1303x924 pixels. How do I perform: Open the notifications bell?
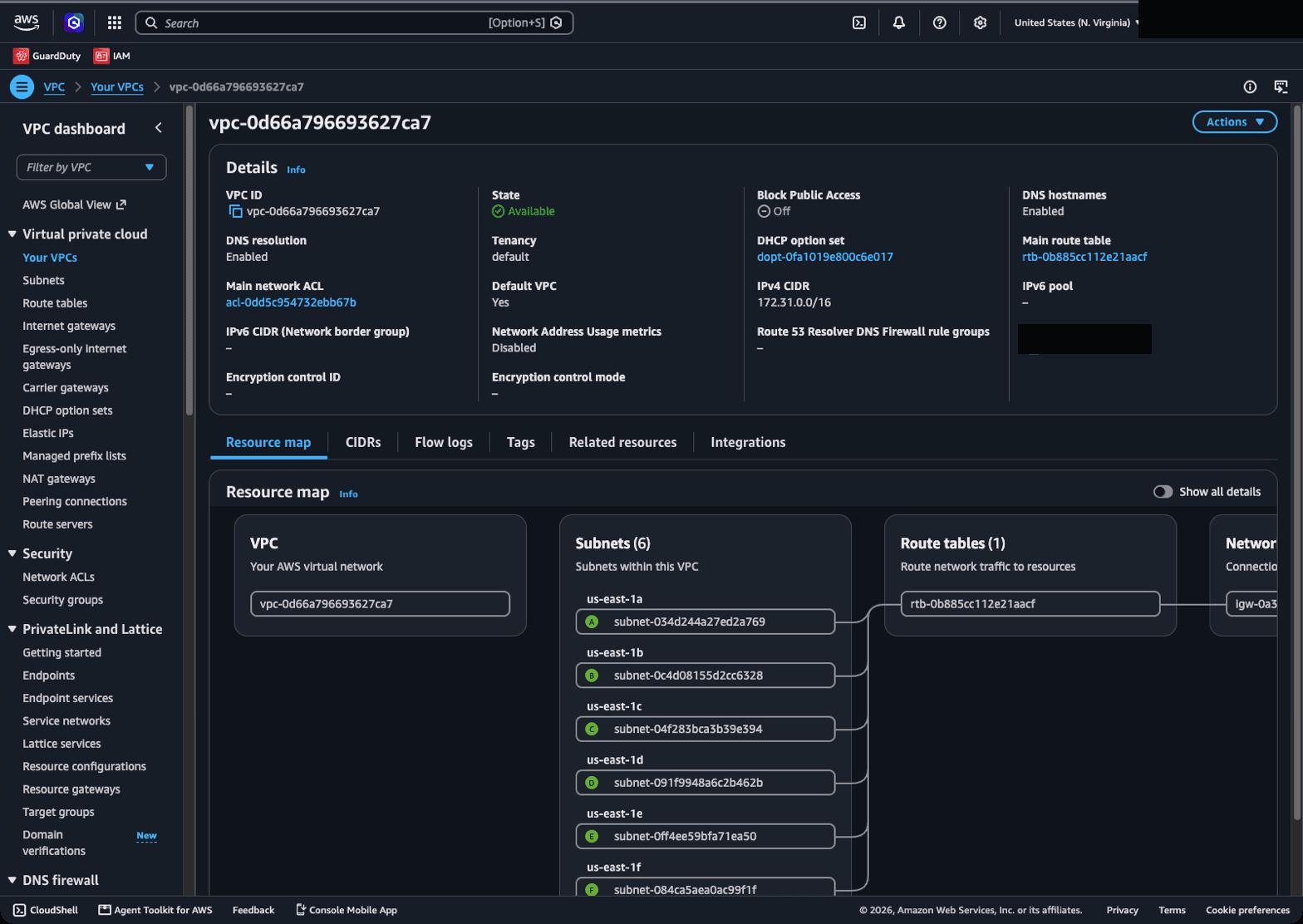point(899,22)
